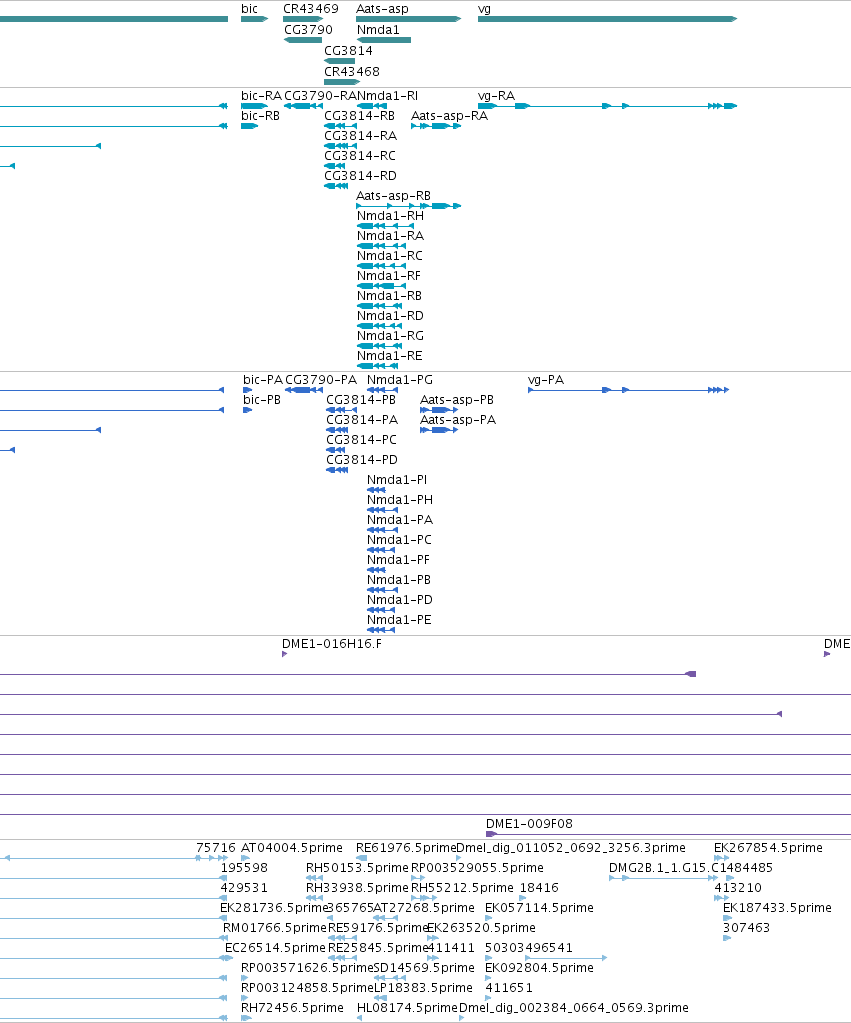Screen dimensions: 851x1023
Task: Select the EK187433.5prime EST label
Action: click(x=777, y=908)
